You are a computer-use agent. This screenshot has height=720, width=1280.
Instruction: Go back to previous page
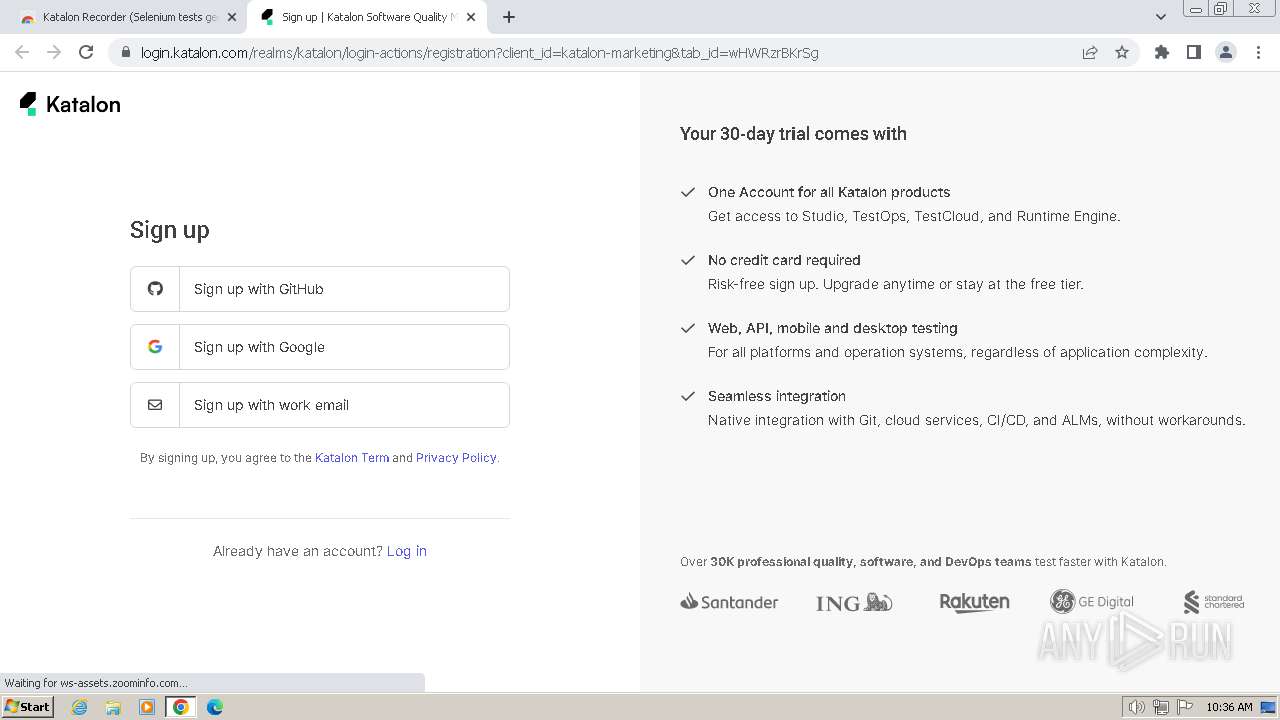tap(22, 52)
